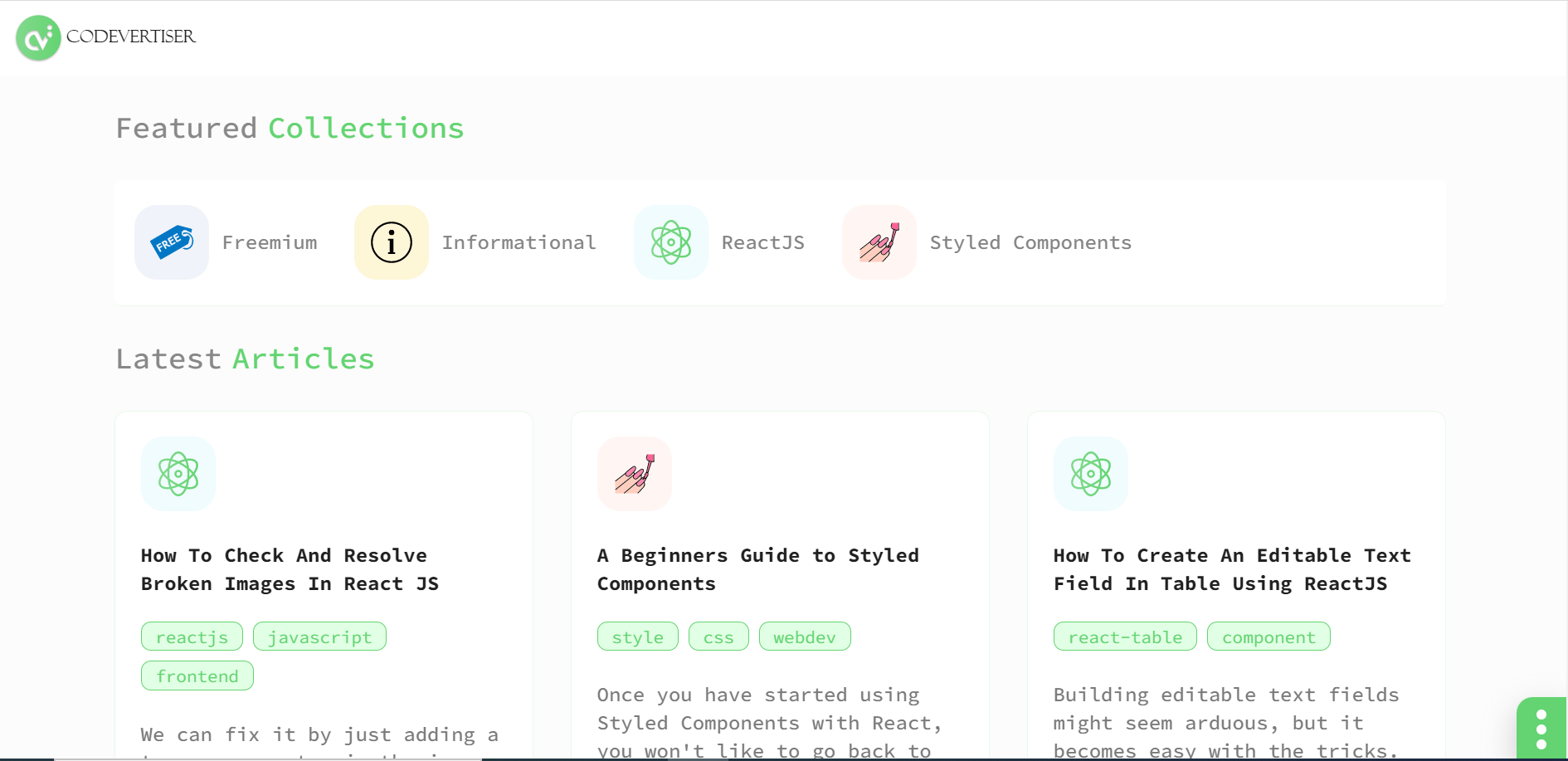The height and width of the screenshot is (761, 1568).
Task: Click the ReactJS atom icon in collections
Action: (671, 242)
